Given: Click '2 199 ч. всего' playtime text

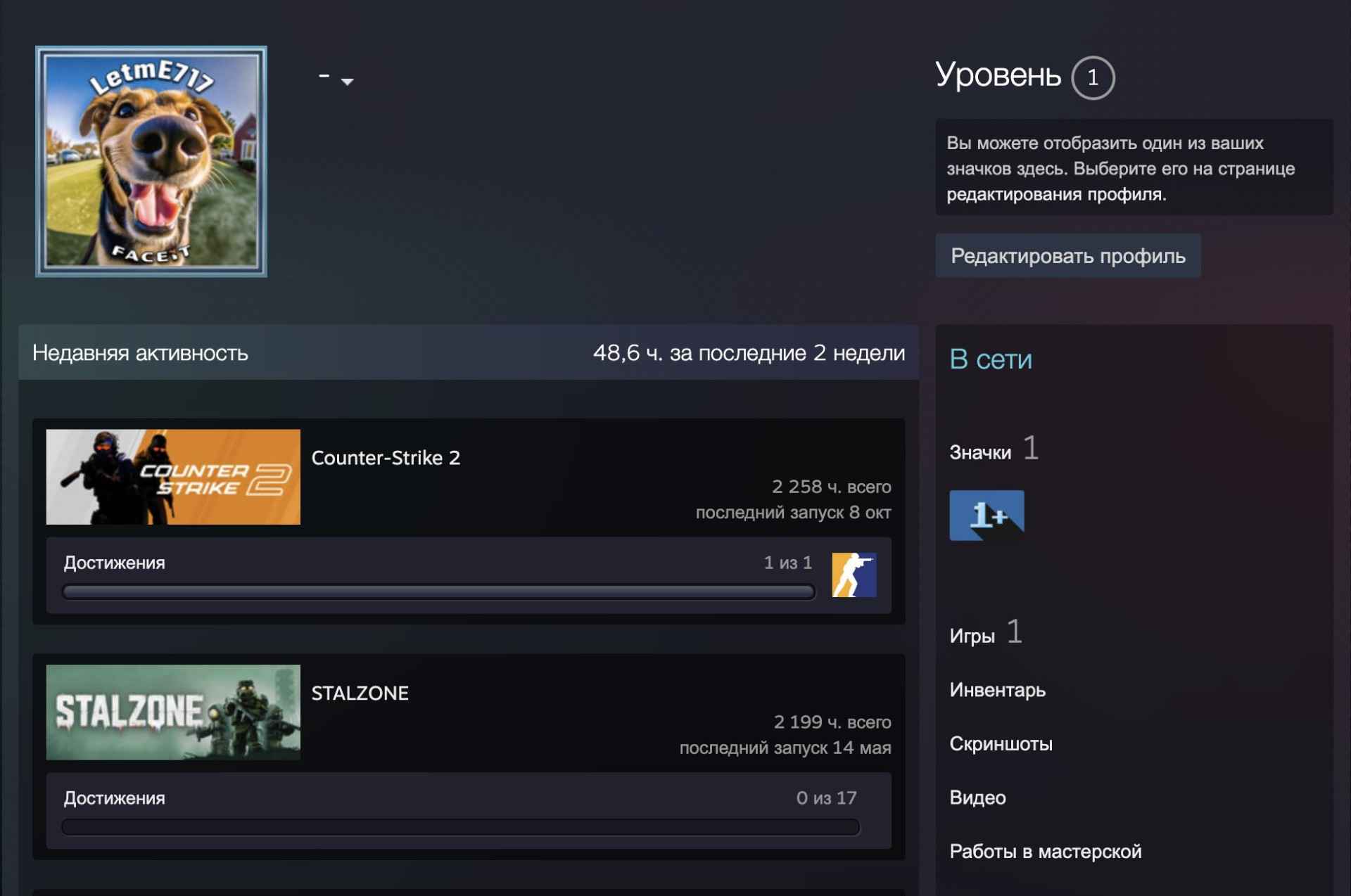Looking at the screenshot, I should coord(832,722).
